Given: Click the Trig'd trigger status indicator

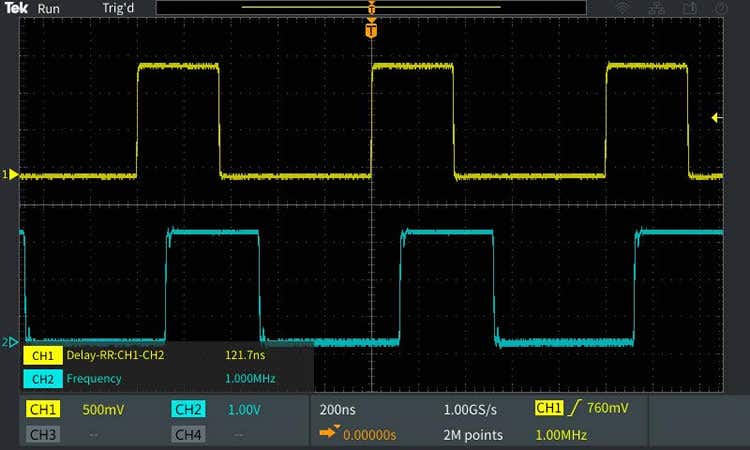Looking at the screenshot, I should [118, 8].
